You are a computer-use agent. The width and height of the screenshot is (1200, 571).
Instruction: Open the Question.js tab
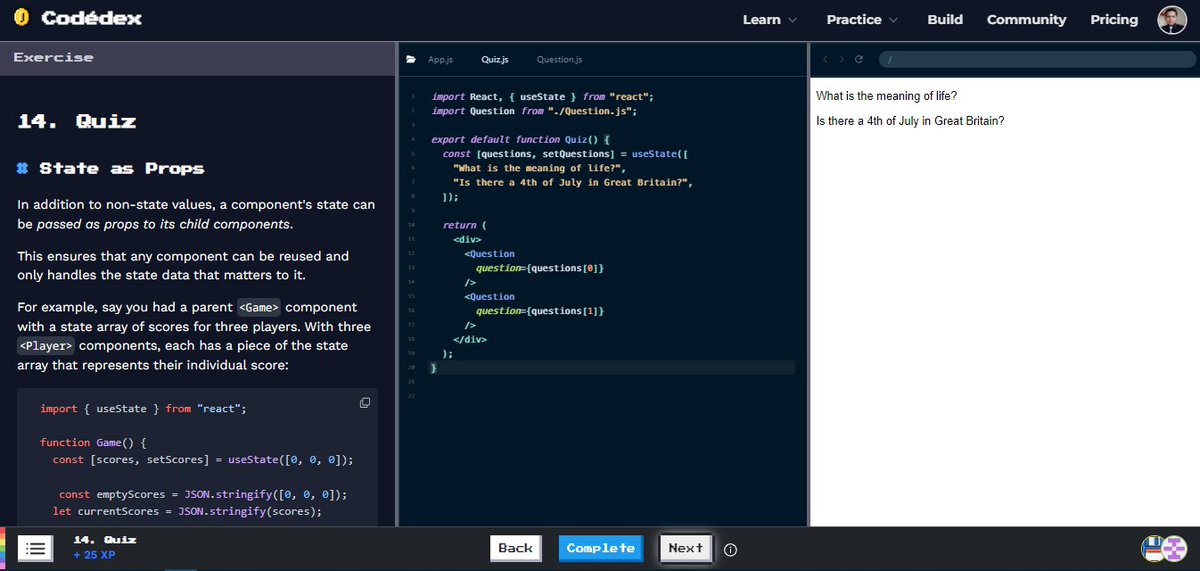click(x=559, y=60)
